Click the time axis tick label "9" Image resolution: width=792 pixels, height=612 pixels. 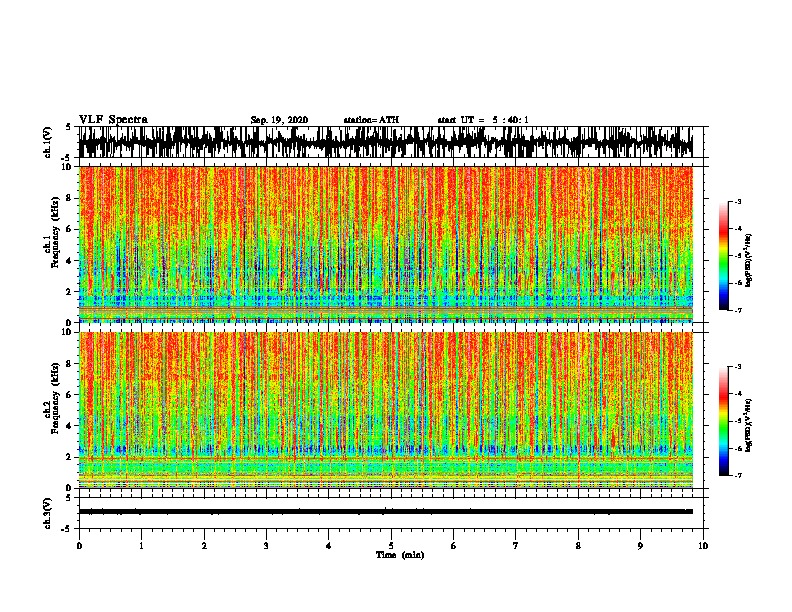[x=640, y=546]
